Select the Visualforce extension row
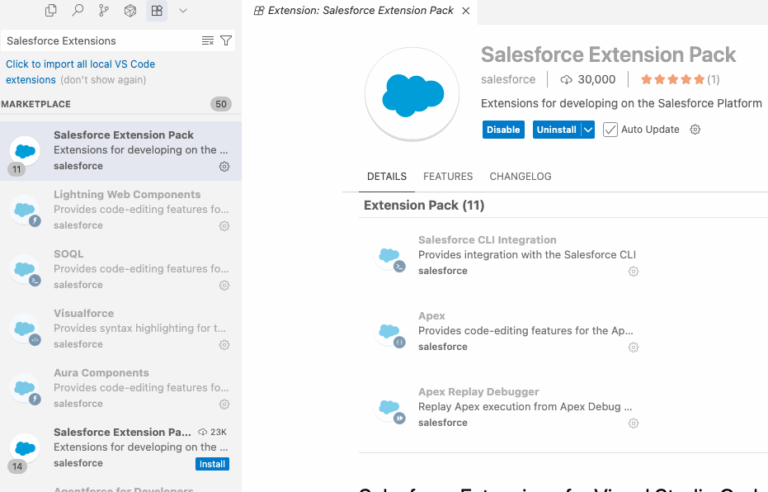Screen dimensions: 768x492 [x=120, y=329]
